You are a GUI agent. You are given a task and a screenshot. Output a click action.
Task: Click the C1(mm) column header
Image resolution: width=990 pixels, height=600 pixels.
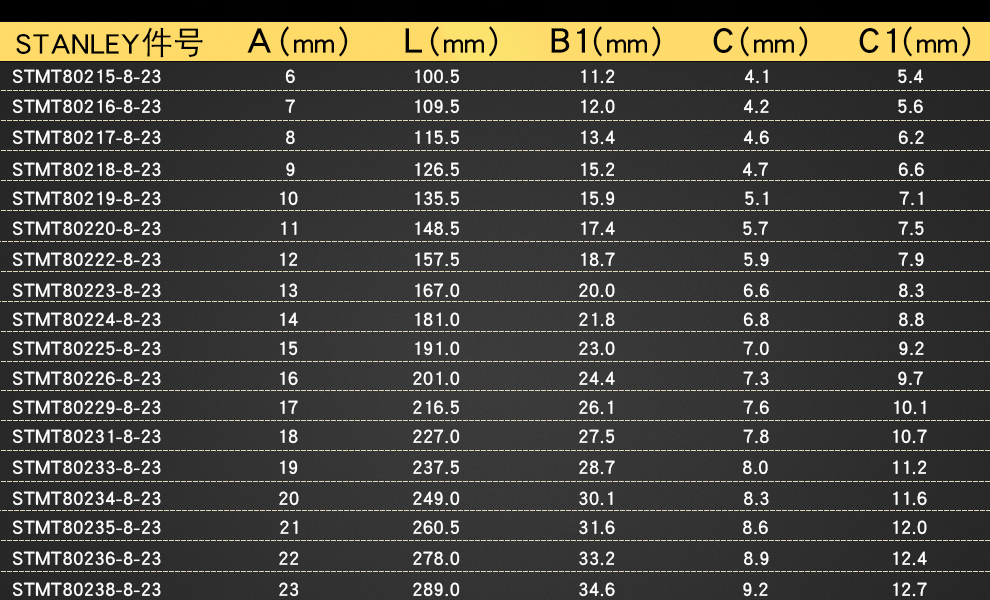click(x=914, y=43)
